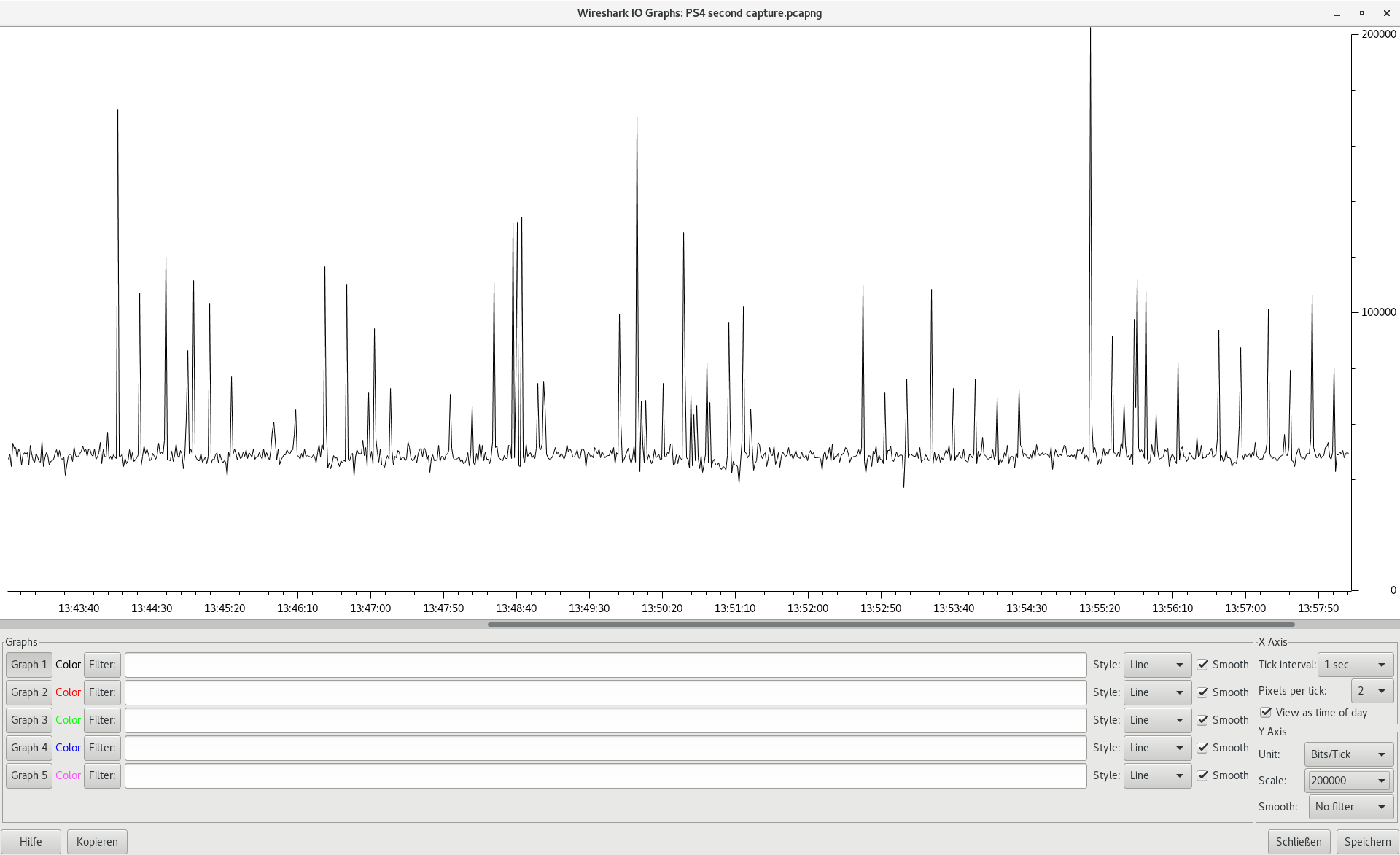The height and width of the screenshot is (855, 1400).
Task: Open Tick interval dropdown
Action: click(x=1356, y=665)
